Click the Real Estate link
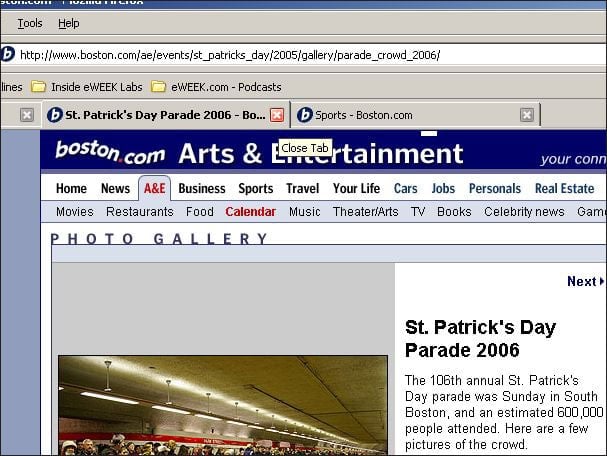The height and width of the screenshot is (456, 607). click(x=564, y=189)
